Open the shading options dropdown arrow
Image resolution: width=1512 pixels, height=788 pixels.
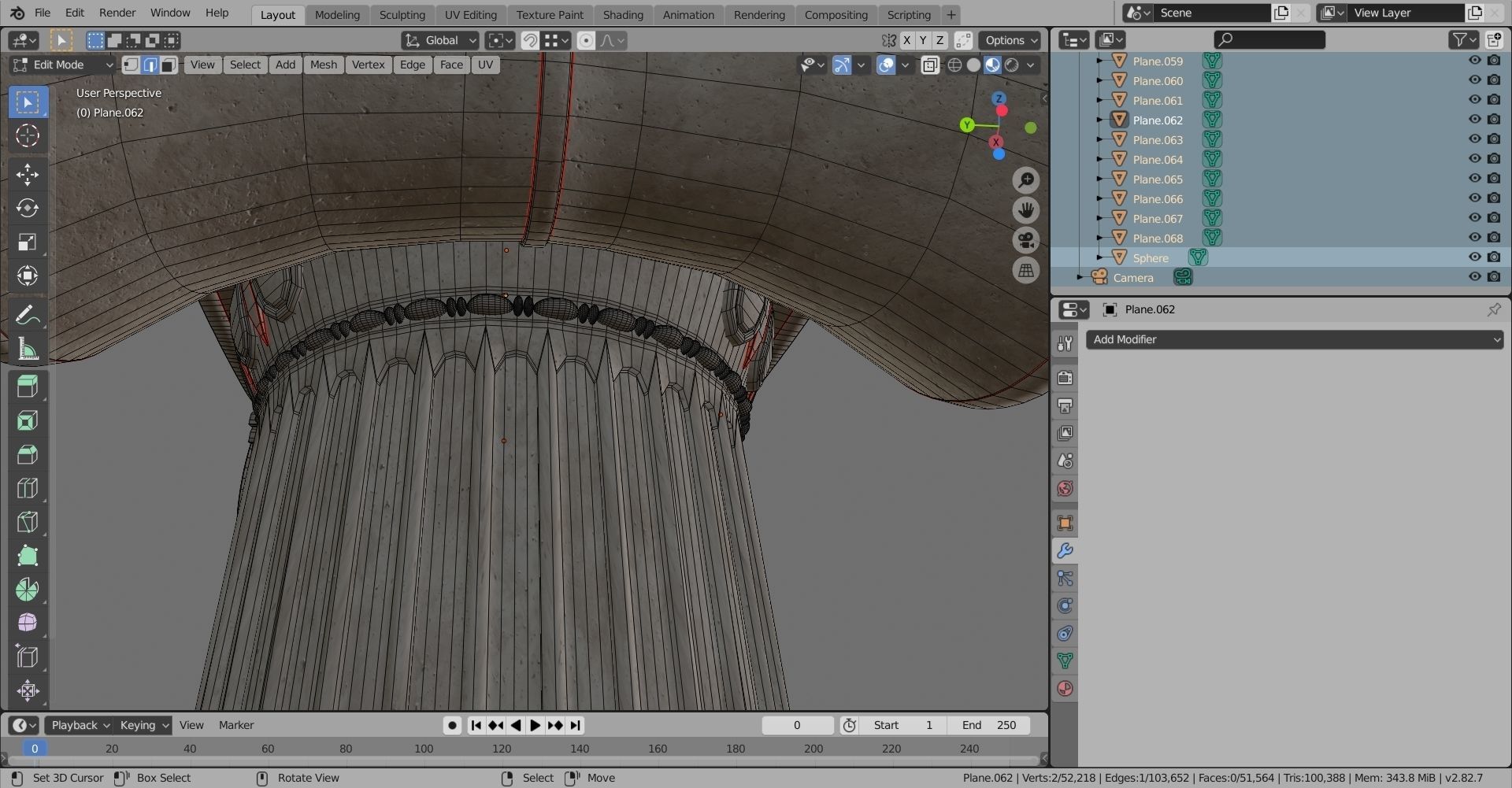coord(1031,65)
